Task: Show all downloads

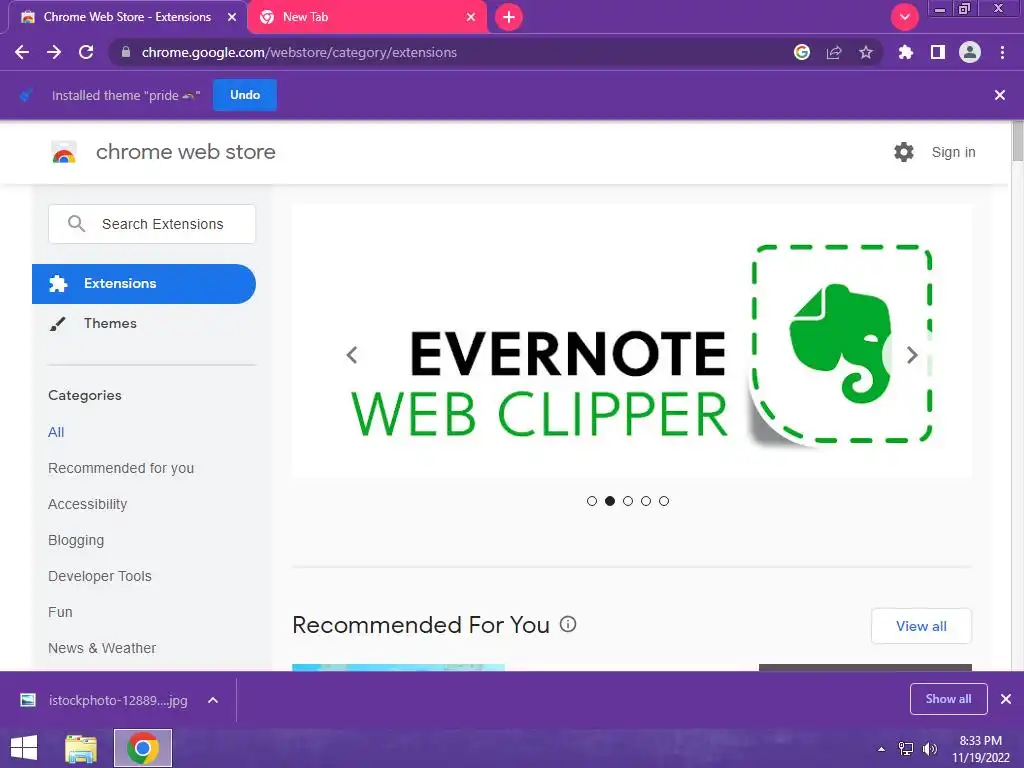Action: coord(948,699)
